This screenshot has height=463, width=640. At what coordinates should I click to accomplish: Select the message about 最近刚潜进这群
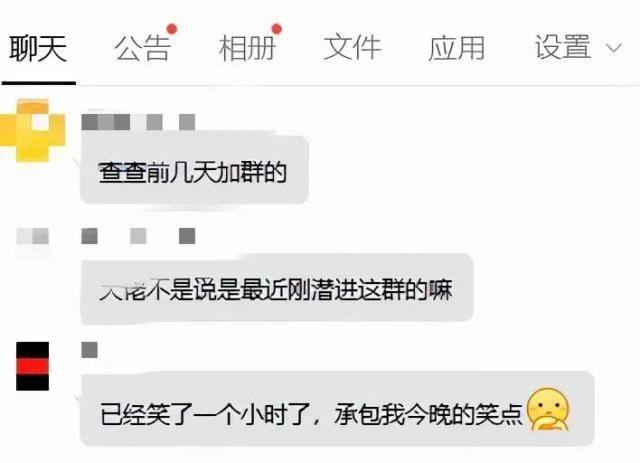click(277, 289)
